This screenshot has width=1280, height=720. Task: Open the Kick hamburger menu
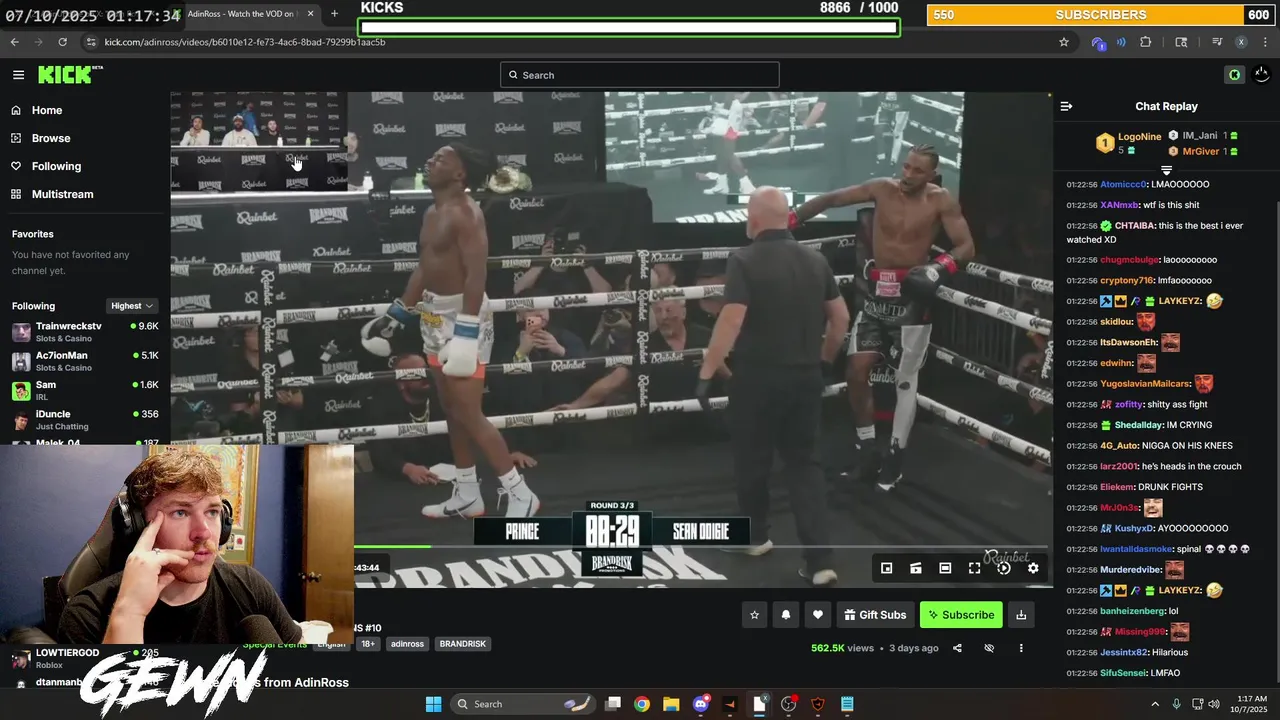click(18, 75)
